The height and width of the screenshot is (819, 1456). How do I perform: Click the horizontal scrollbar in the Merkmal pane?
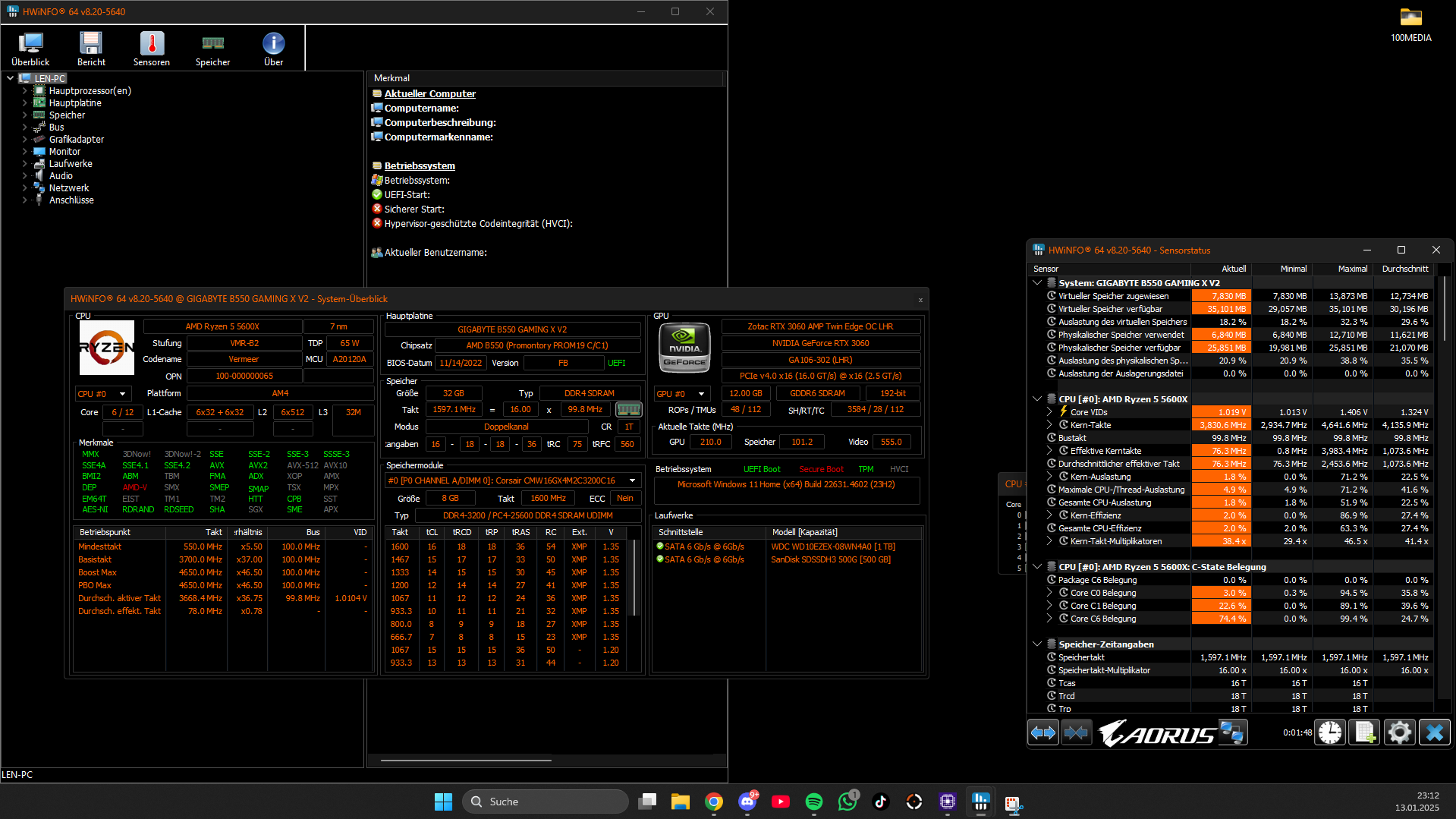(x=466, y=760)
